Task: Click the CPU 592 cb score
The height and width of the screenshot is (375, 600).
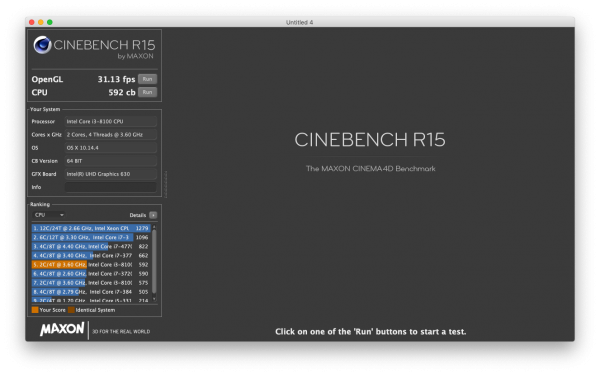Action: [122, 92]
